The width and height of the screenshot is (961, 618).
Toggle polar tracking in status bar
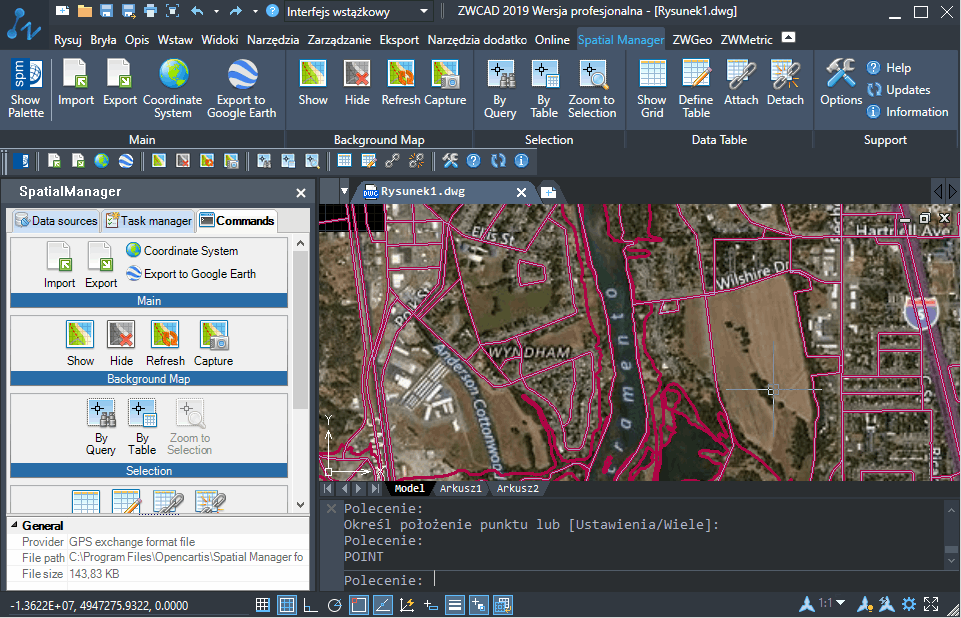(335, 605)
